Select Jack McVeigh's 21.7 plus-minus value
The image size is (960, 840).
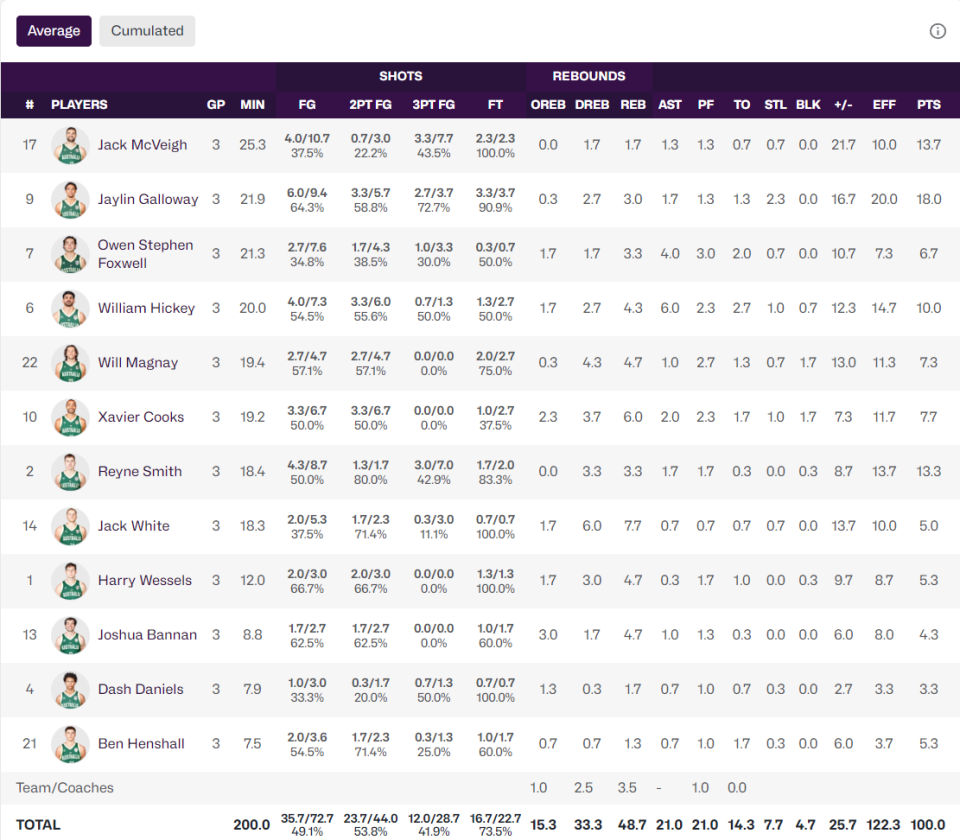point(843,145)
